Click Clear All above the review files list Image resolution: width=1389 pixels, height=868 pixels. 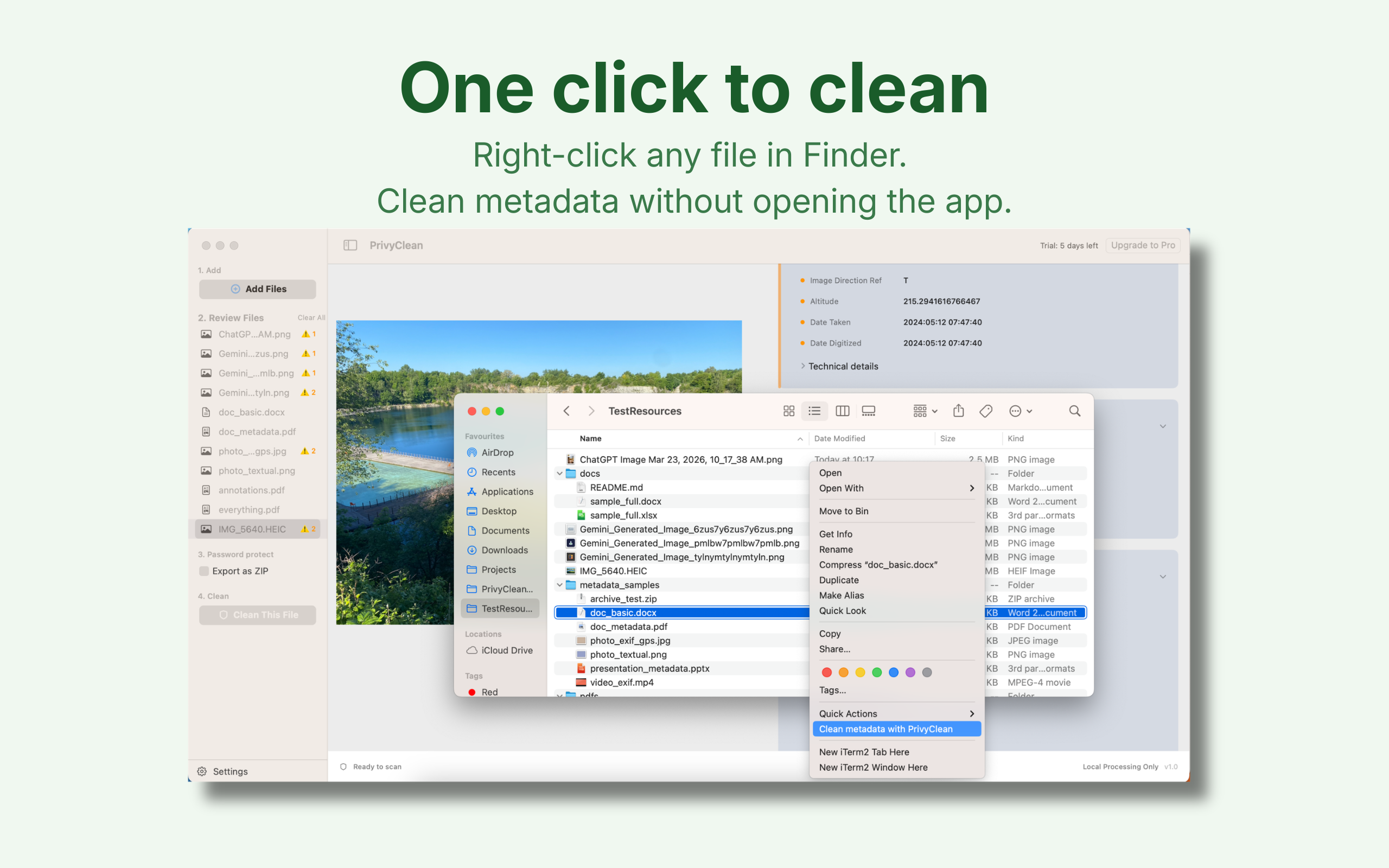311,317
